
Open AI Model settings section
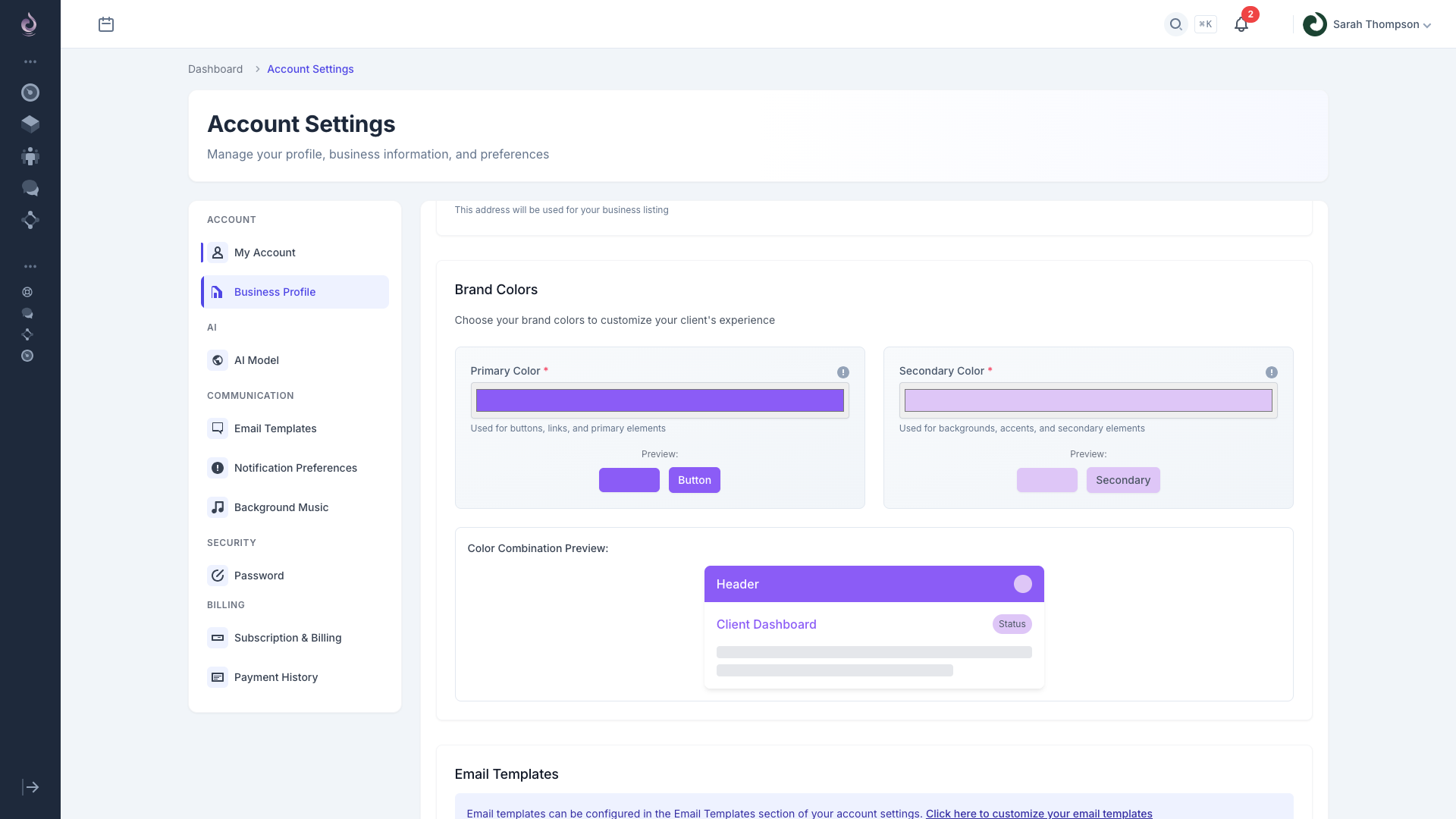coord(256,360)
